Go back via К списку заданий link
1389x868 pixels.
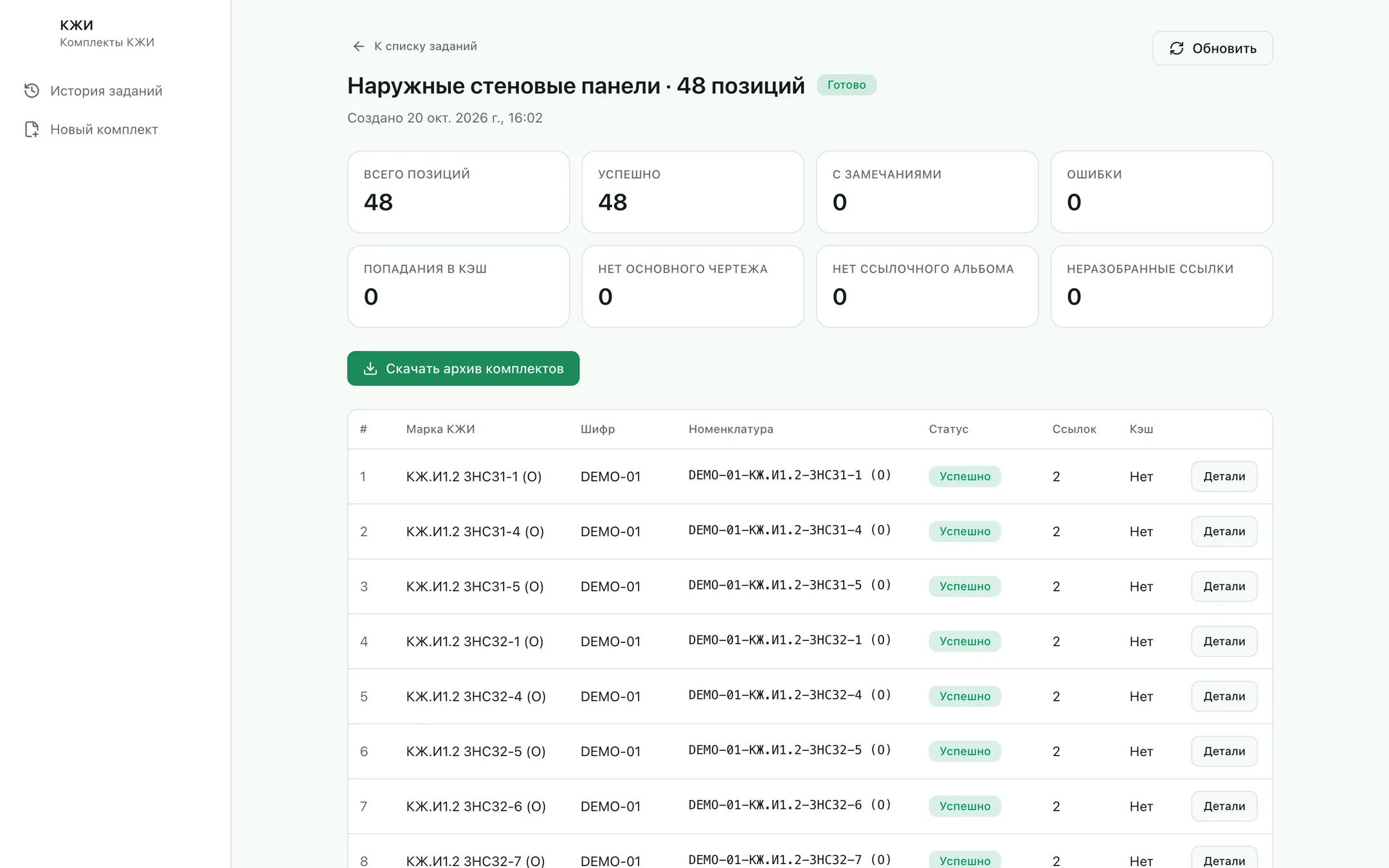[x=415, y=46]
